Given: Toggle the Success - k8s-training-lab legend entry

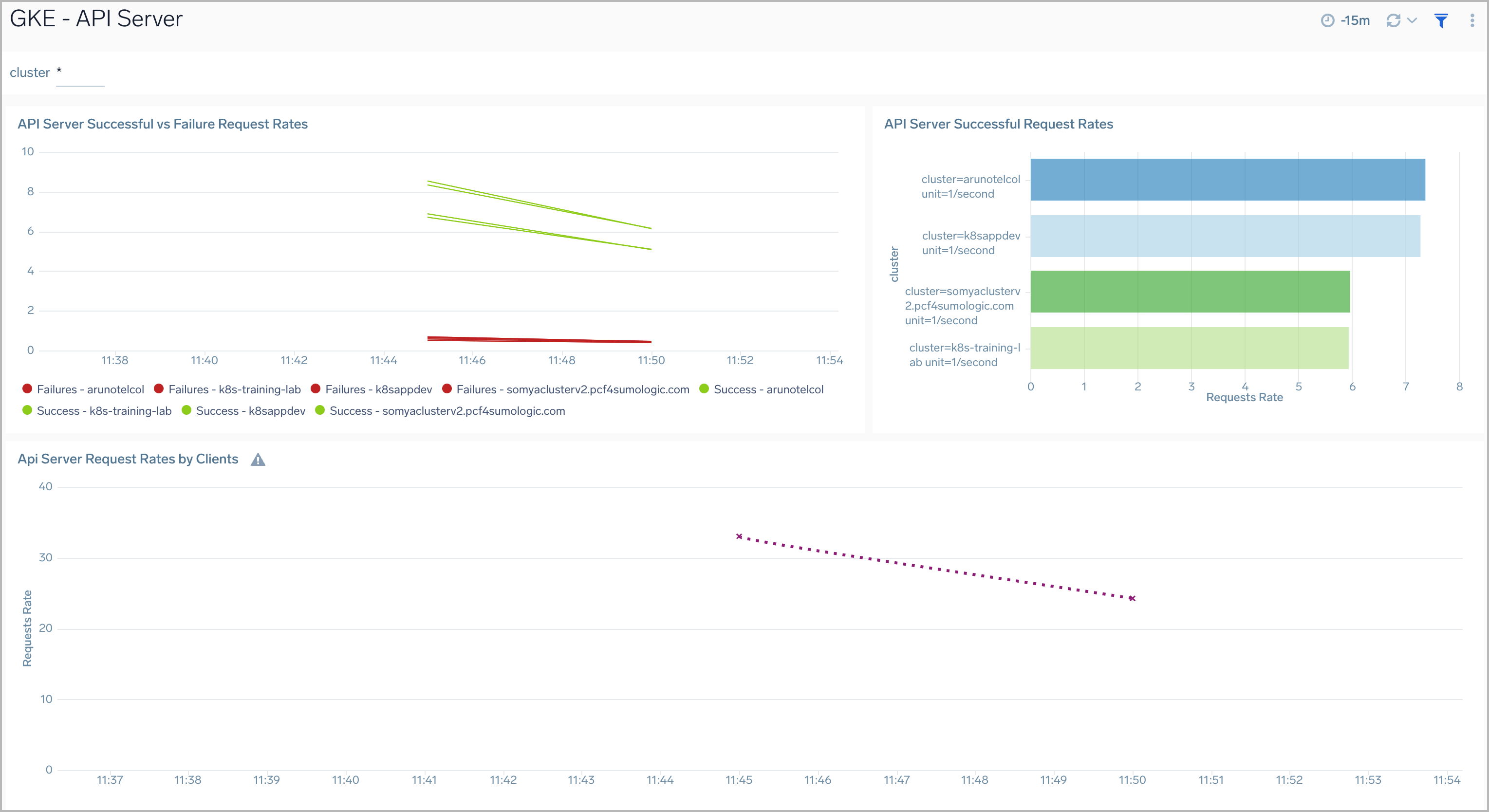Looking at the screenshot, I should 103,411.
